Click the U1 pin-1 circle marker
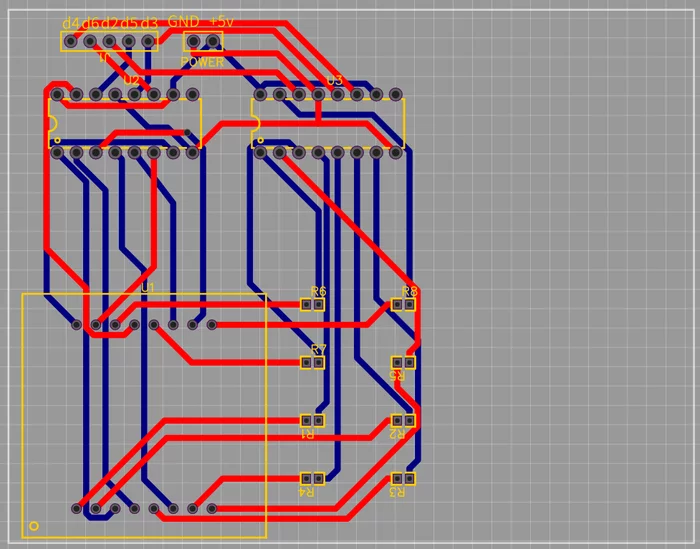Screen dimensions: 700x549 click(x=34, y=526)
